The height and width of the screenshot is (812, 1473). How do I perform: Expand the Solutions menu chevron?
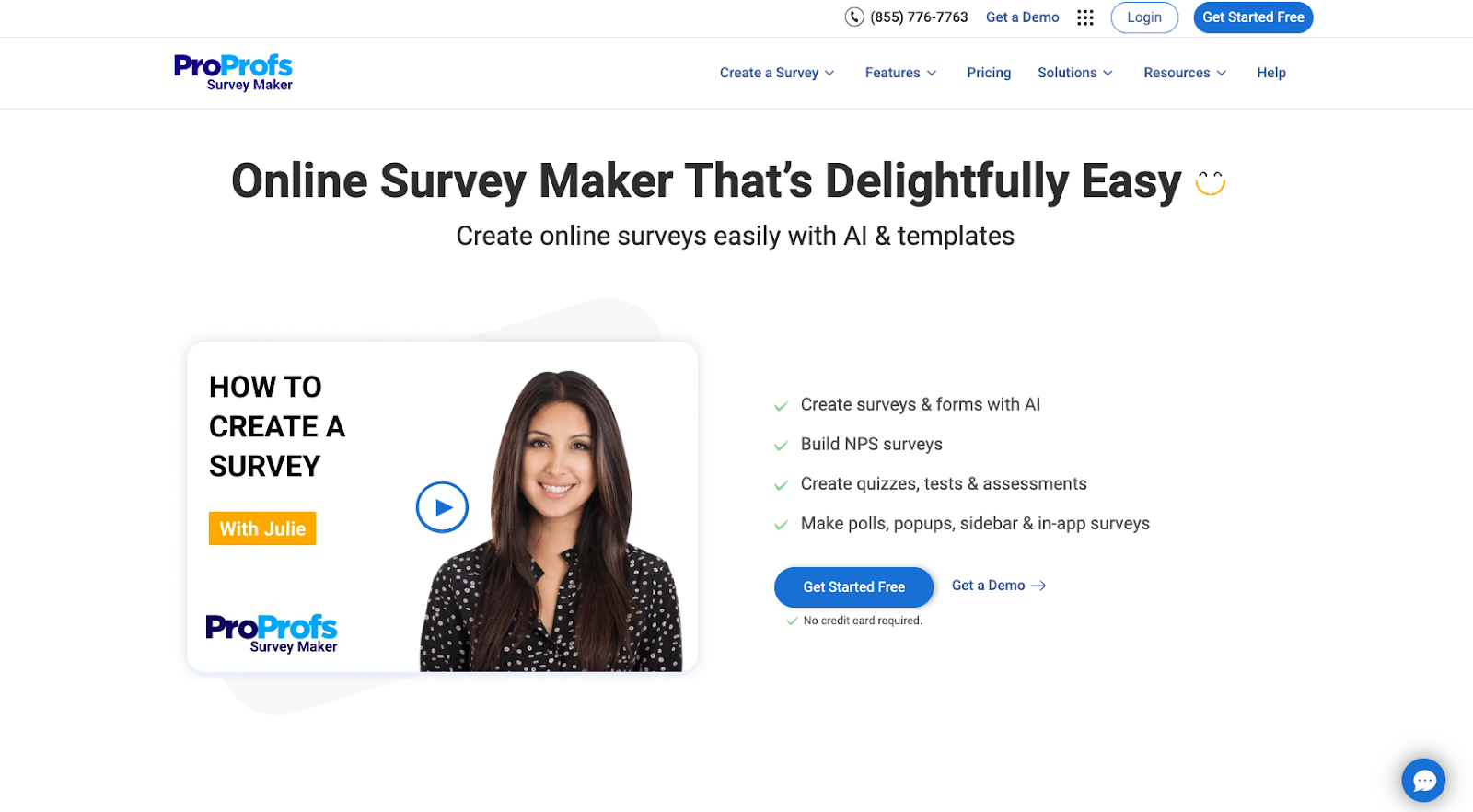click(1108, 74)
